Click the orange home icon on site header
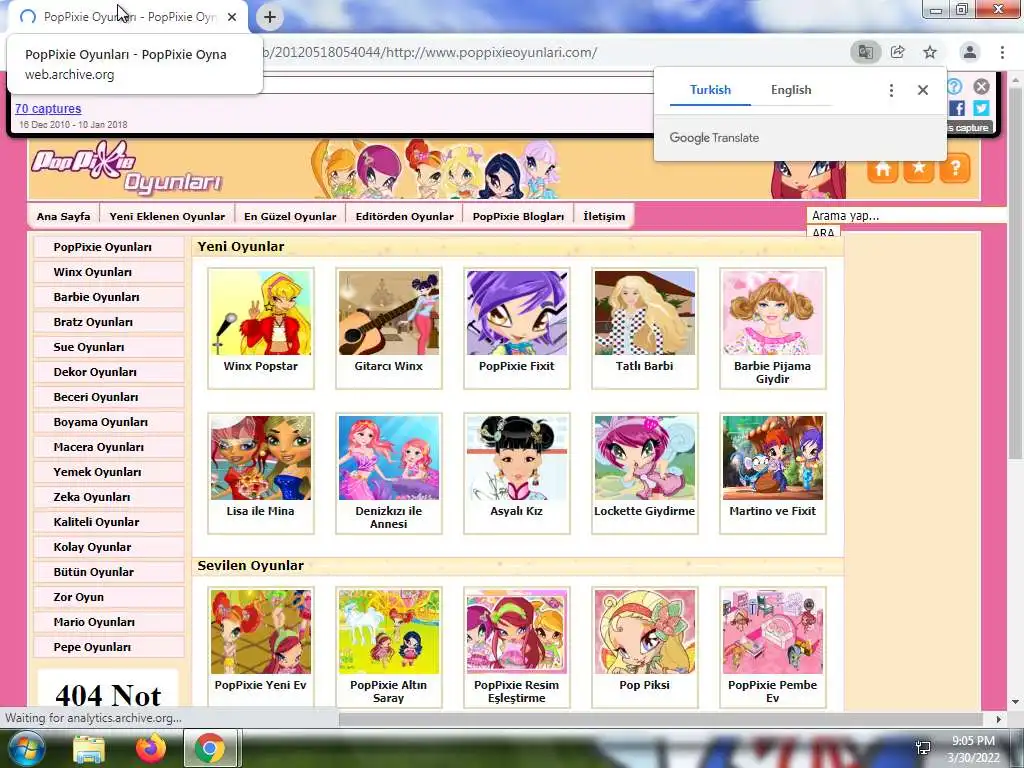The width and height of the screenshot is (1024, 768). pos(882,169)
